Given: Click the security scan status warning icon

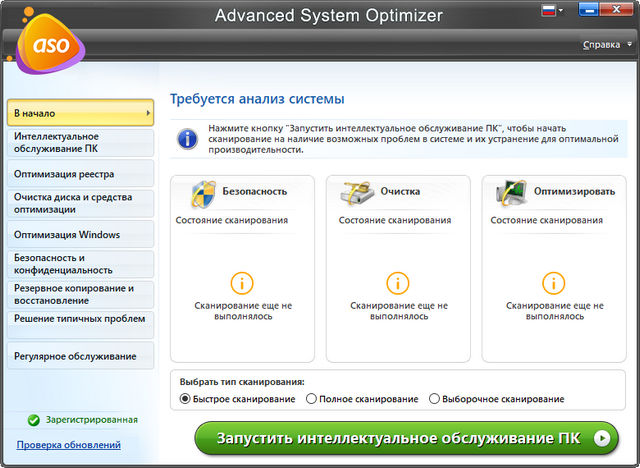Looking at the screenshot, I should pyautogui.click(x=242, y=282).
